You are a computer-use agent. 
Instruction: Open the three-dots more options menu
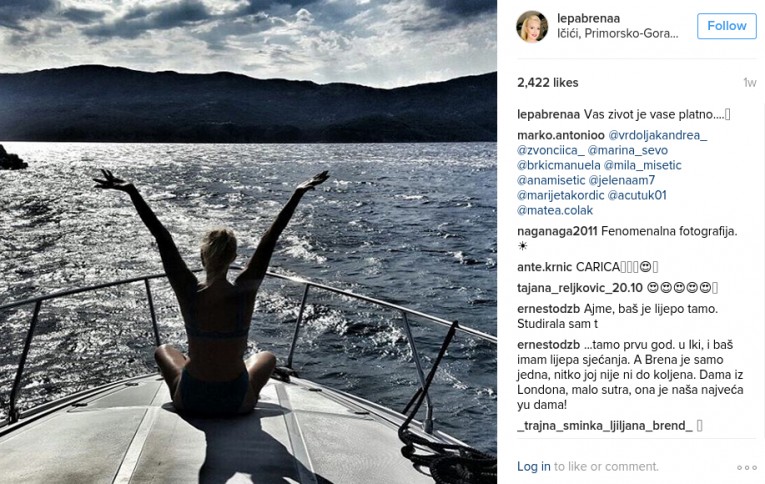[x=747, y=467]
